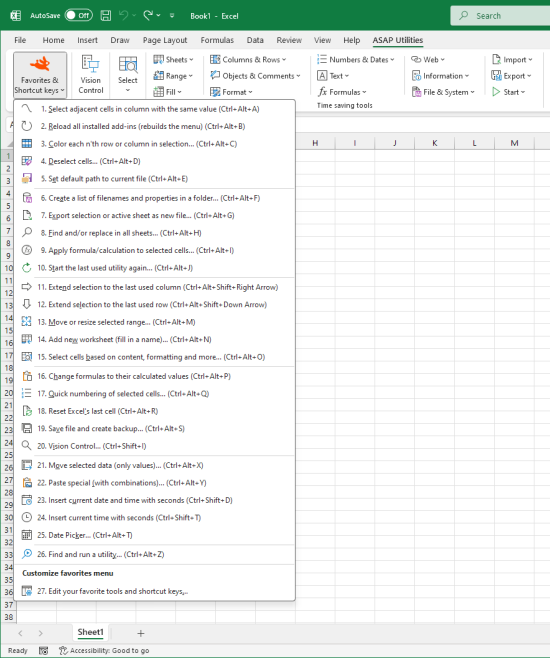Expand Objects & Comments dropdown

coord(255,76)
